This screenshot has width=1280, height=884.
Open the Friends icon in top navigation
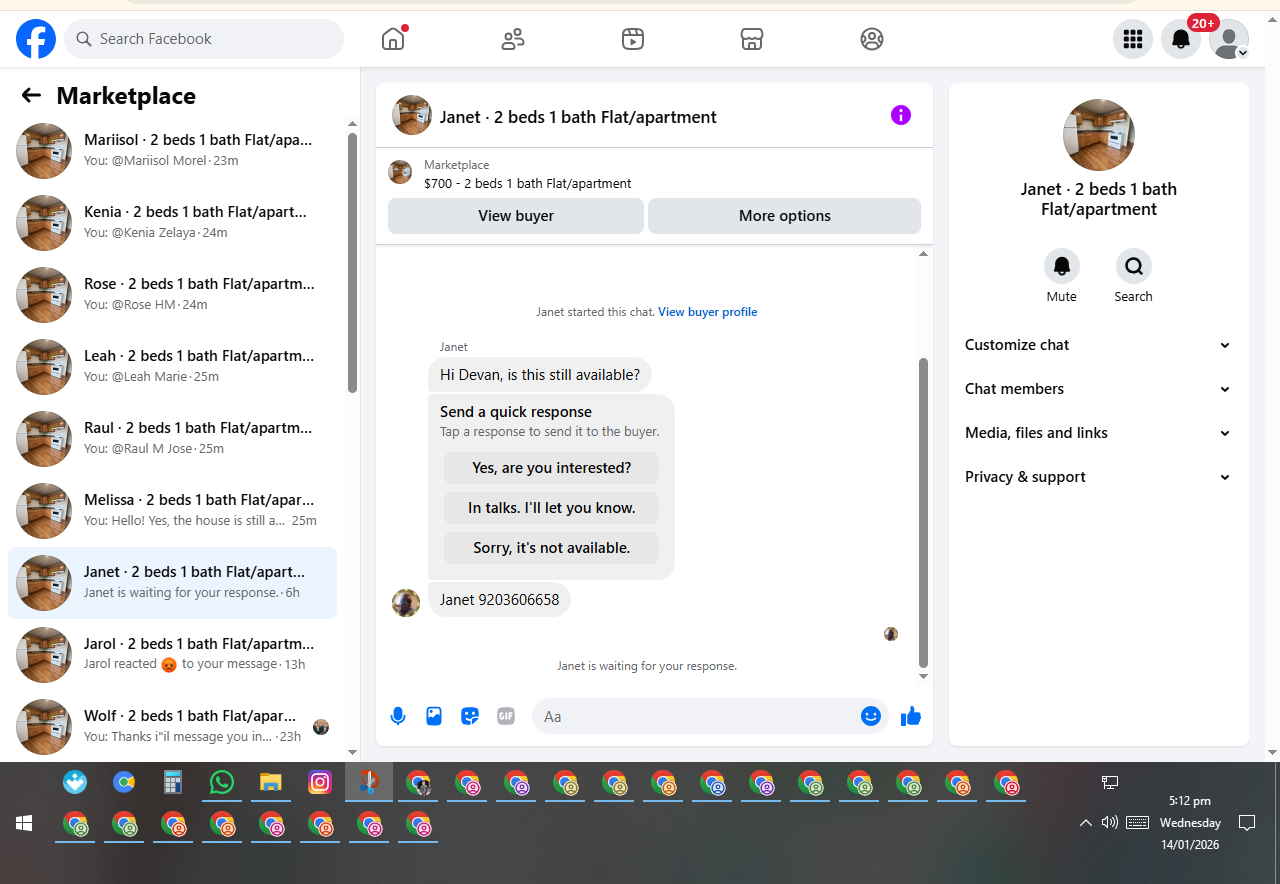pyautogui.click(x=513, y=39)
